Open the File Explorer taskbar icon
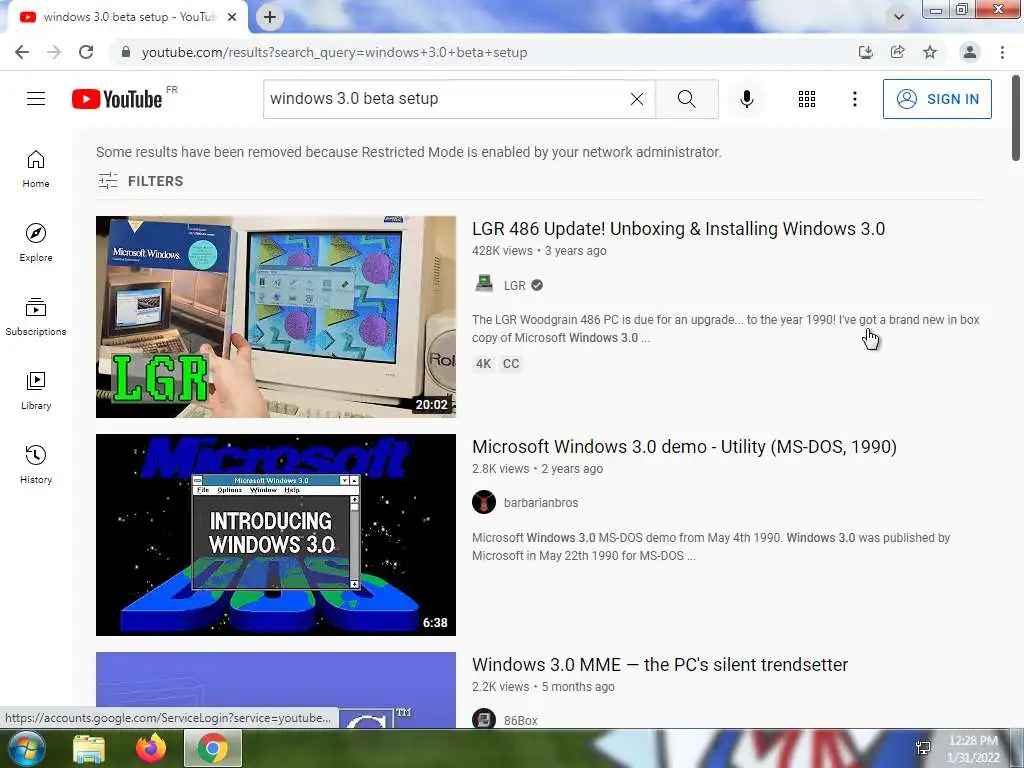 click(x=89, y=748)
